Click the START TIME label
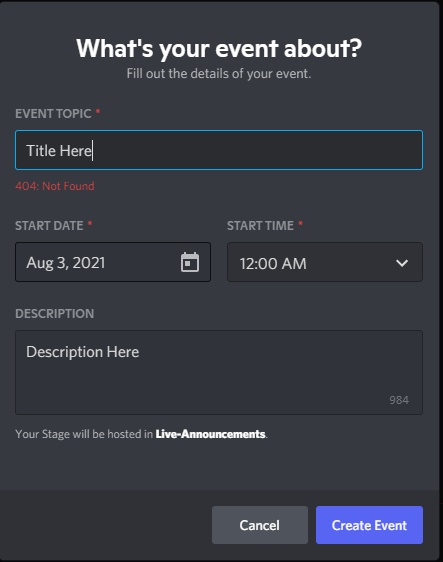Viewport: 443px width, 562px height. (x=260, y=225)
